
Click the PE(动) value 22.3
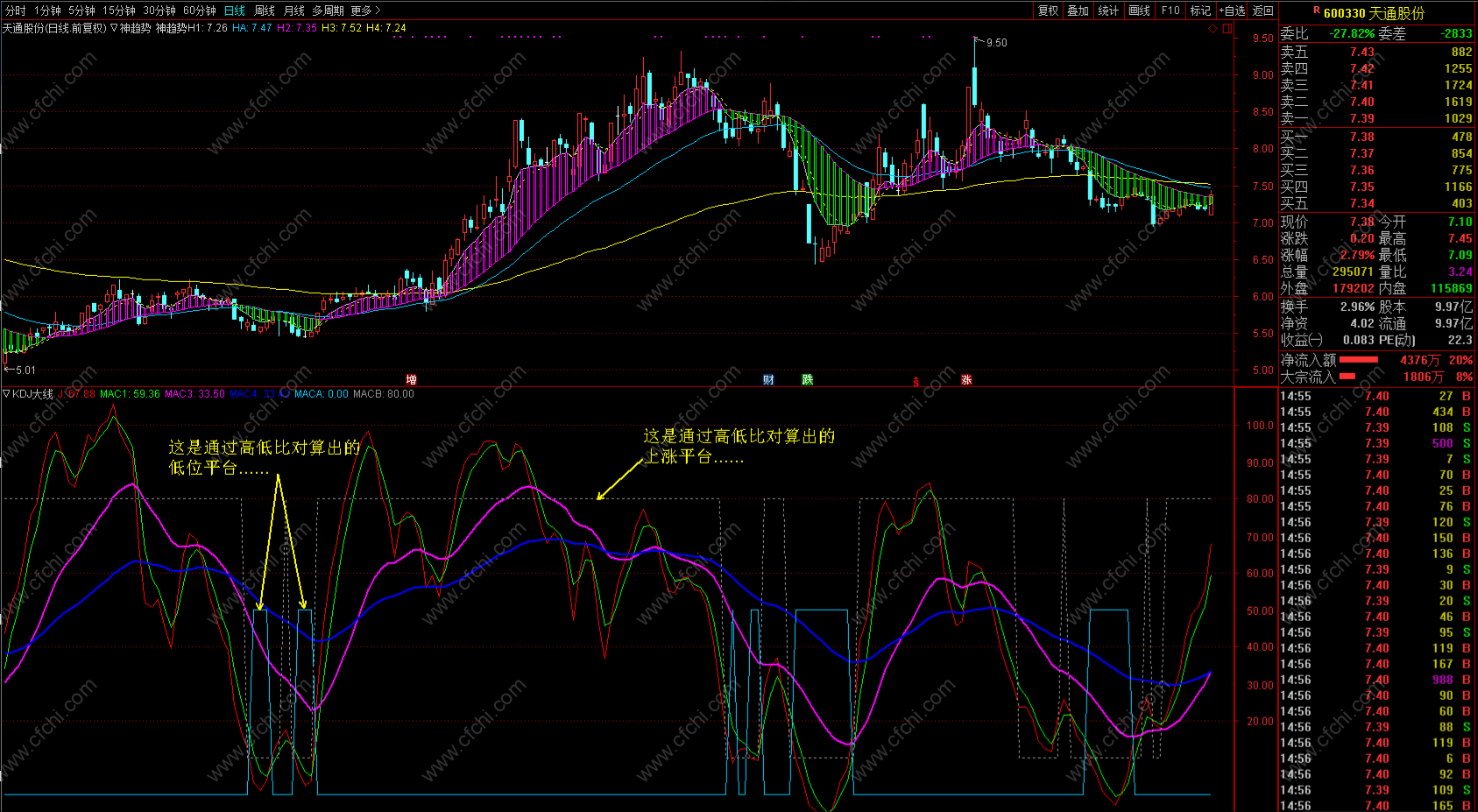[1460, 340]
